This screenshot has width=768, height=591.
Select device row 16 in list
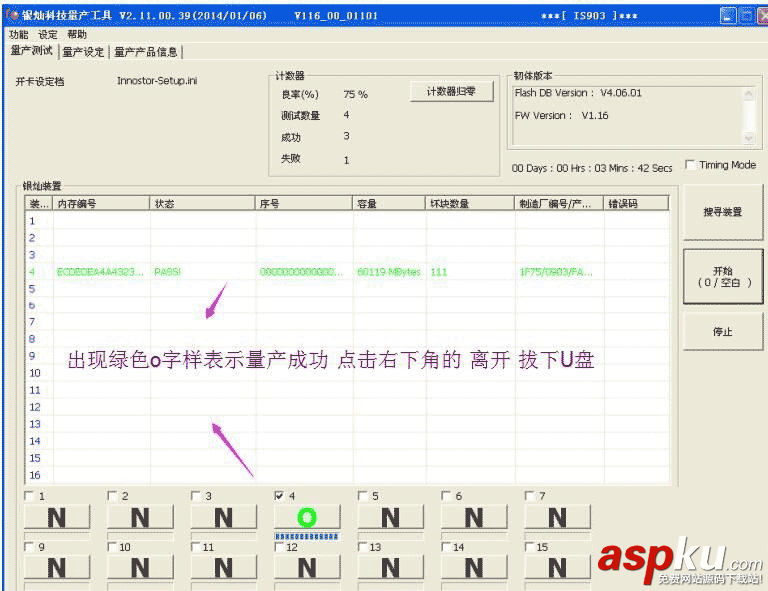pos(347,475)
